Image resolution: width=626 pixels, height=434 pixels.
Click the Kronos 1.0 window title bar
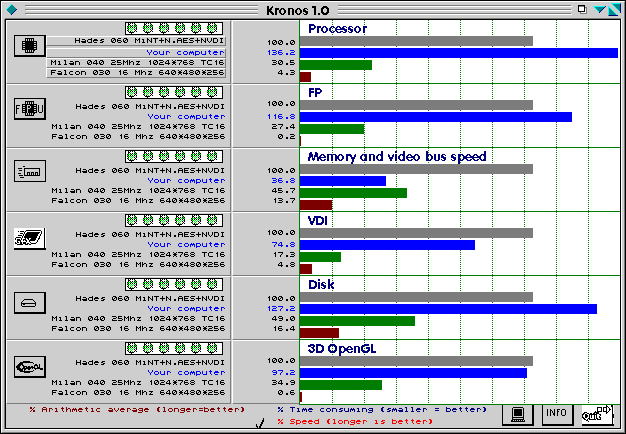tap(312, 8)
